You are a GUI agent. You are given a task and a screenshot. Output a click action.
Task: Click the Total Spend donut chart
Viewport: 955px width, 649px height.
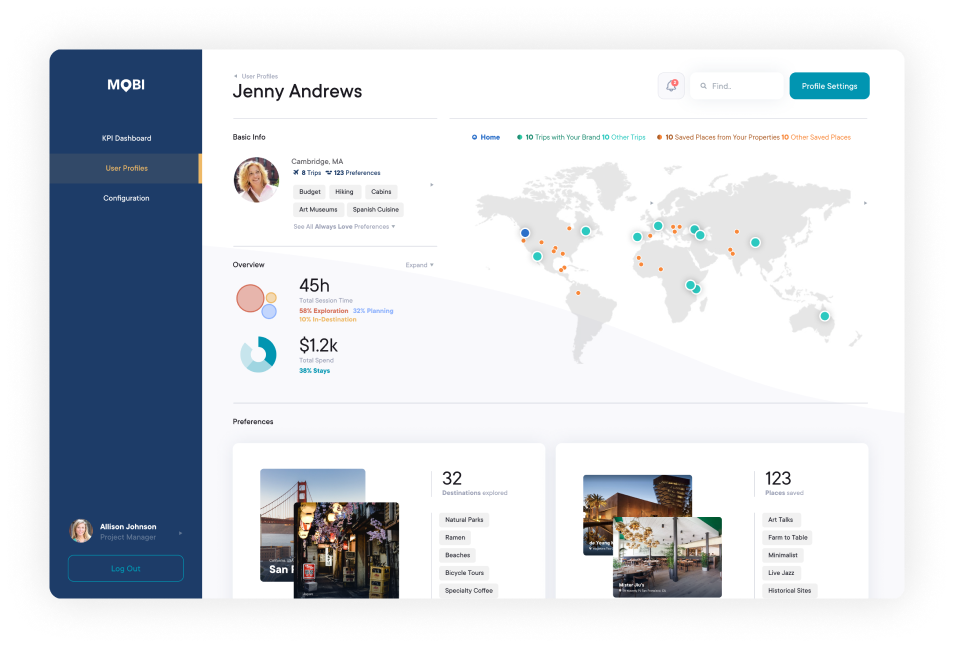[258, 354]
